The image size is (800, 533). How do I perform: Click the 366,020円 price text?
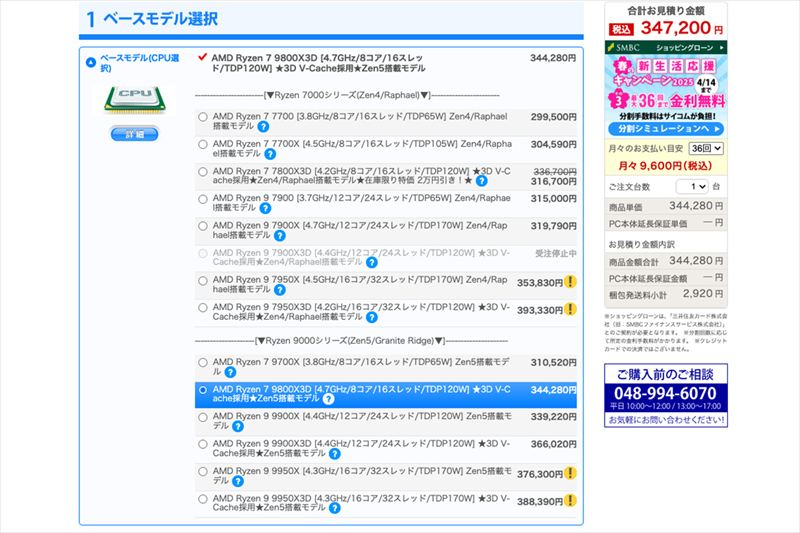[554, 444]
